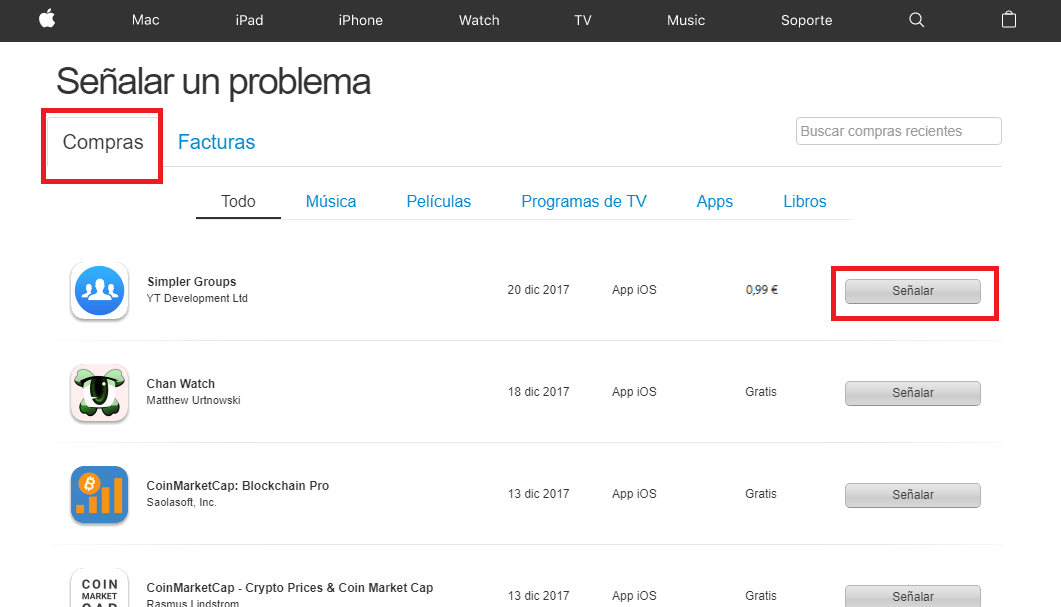
Task: Open the Soporte menu item
Action: (807, 20)
